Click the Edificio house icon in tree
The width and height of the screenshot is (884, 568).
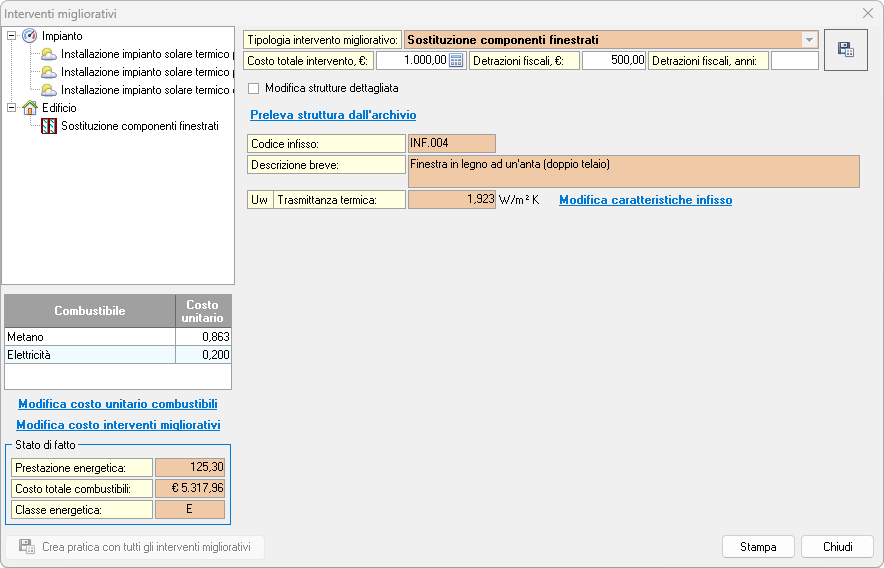pos(30,108)
